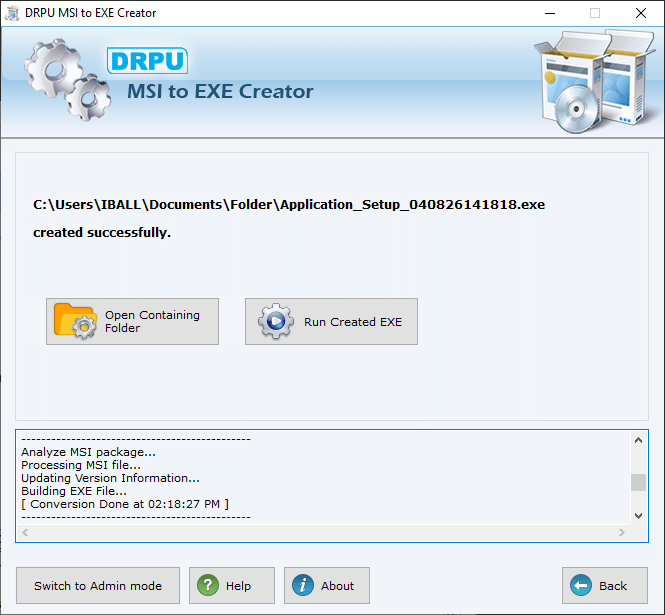The height and width of the screenshot is (615, 665).
Task: Click the blue info icon
Action: pyautogui.click(x=303, y=585)
